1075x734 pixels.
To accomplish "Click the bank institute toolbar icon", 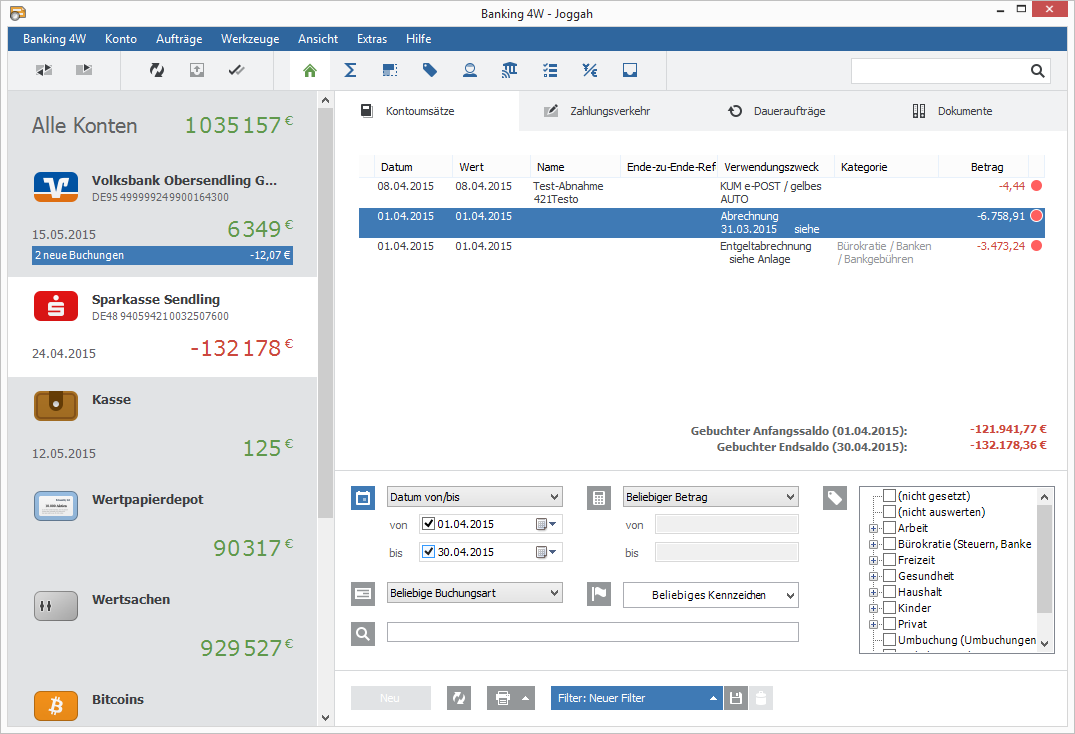I will click(x=509, y=70).
